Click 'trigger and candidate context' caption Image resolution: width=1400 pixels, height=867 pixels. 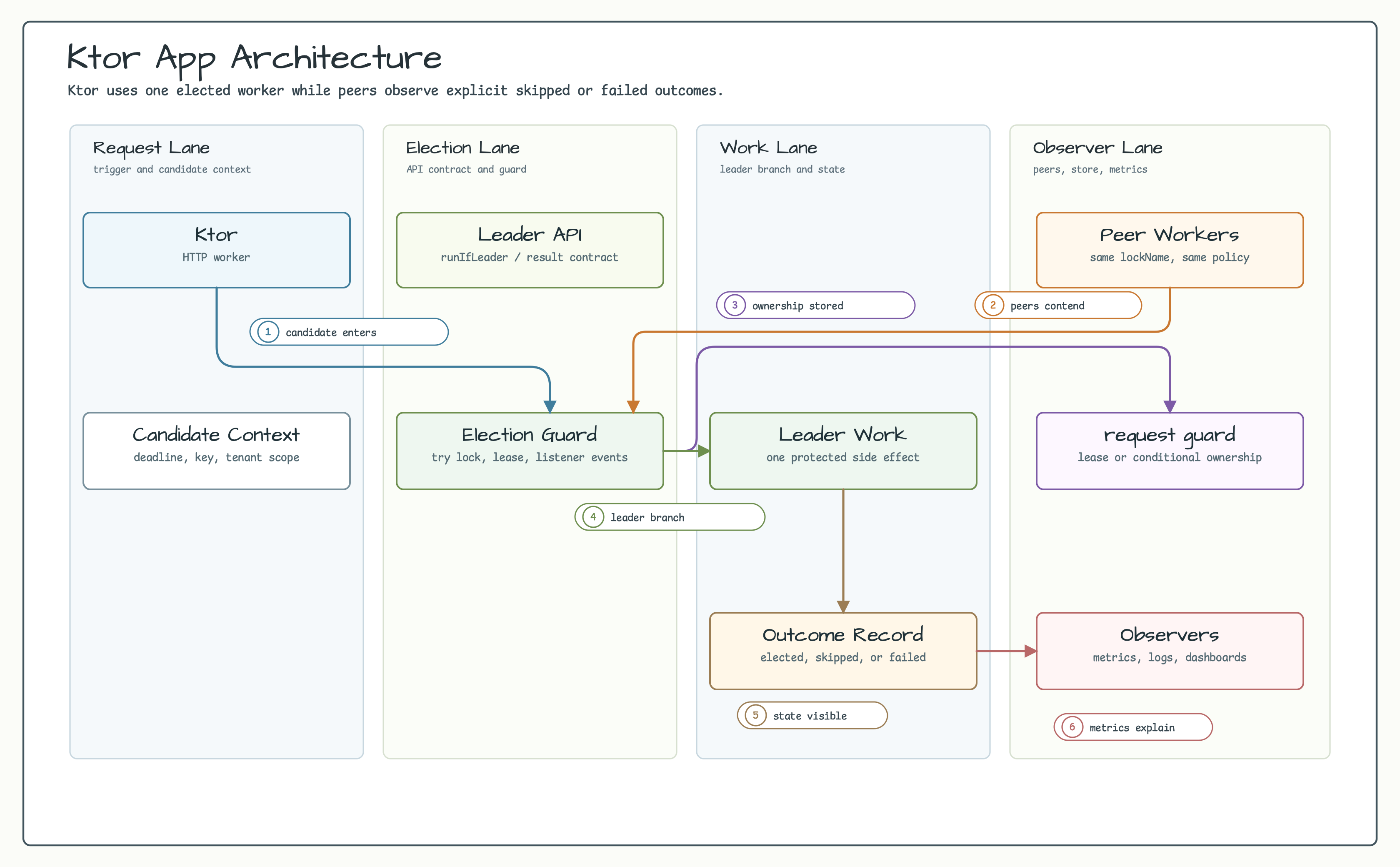172,169
